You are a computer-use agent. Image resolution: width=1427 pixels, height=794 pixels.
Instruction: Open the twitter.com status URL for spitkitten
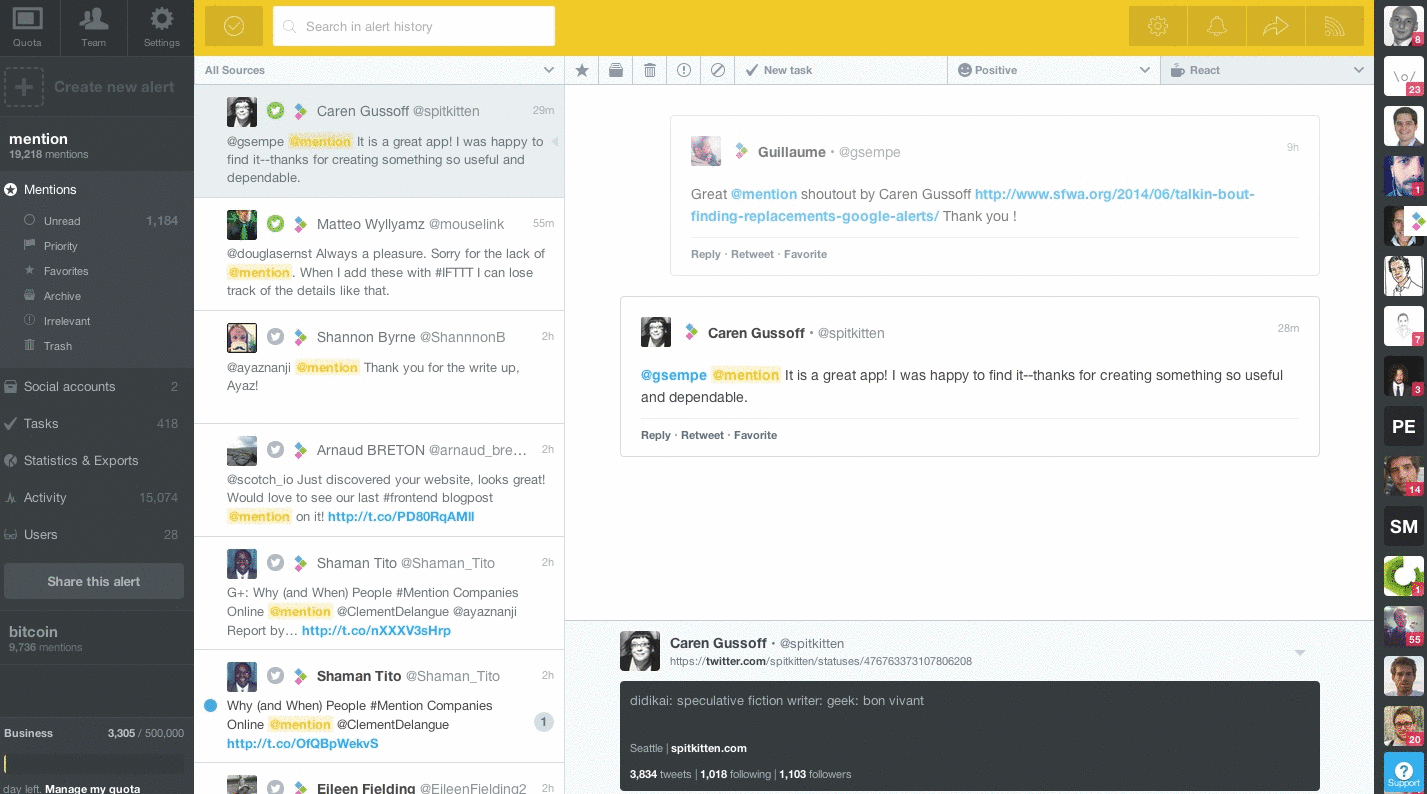[x=821, y=661]
